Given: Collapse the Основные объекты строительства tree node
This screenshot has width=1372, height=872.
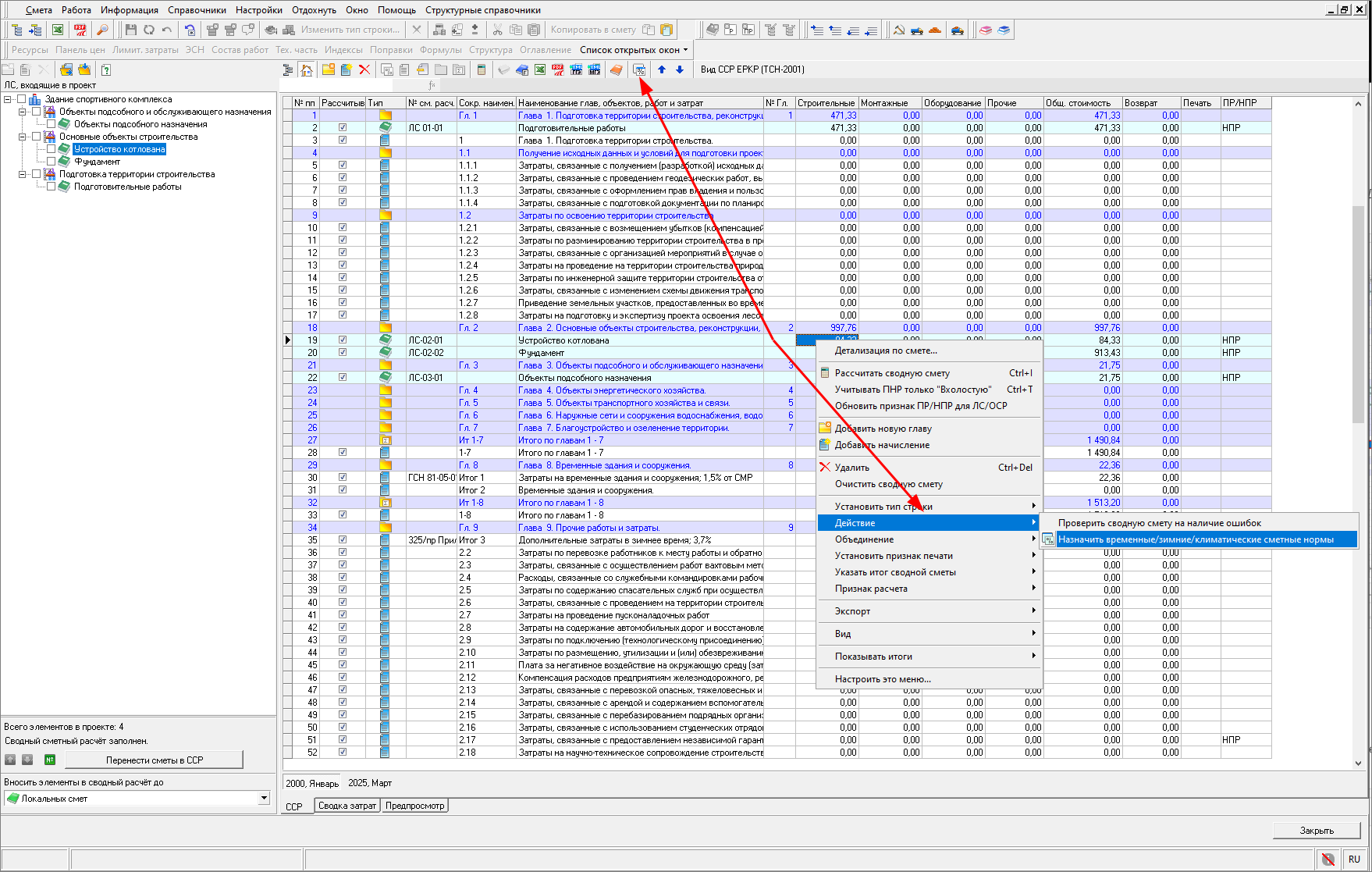Looking at the screenshot, I should (23, 137).
